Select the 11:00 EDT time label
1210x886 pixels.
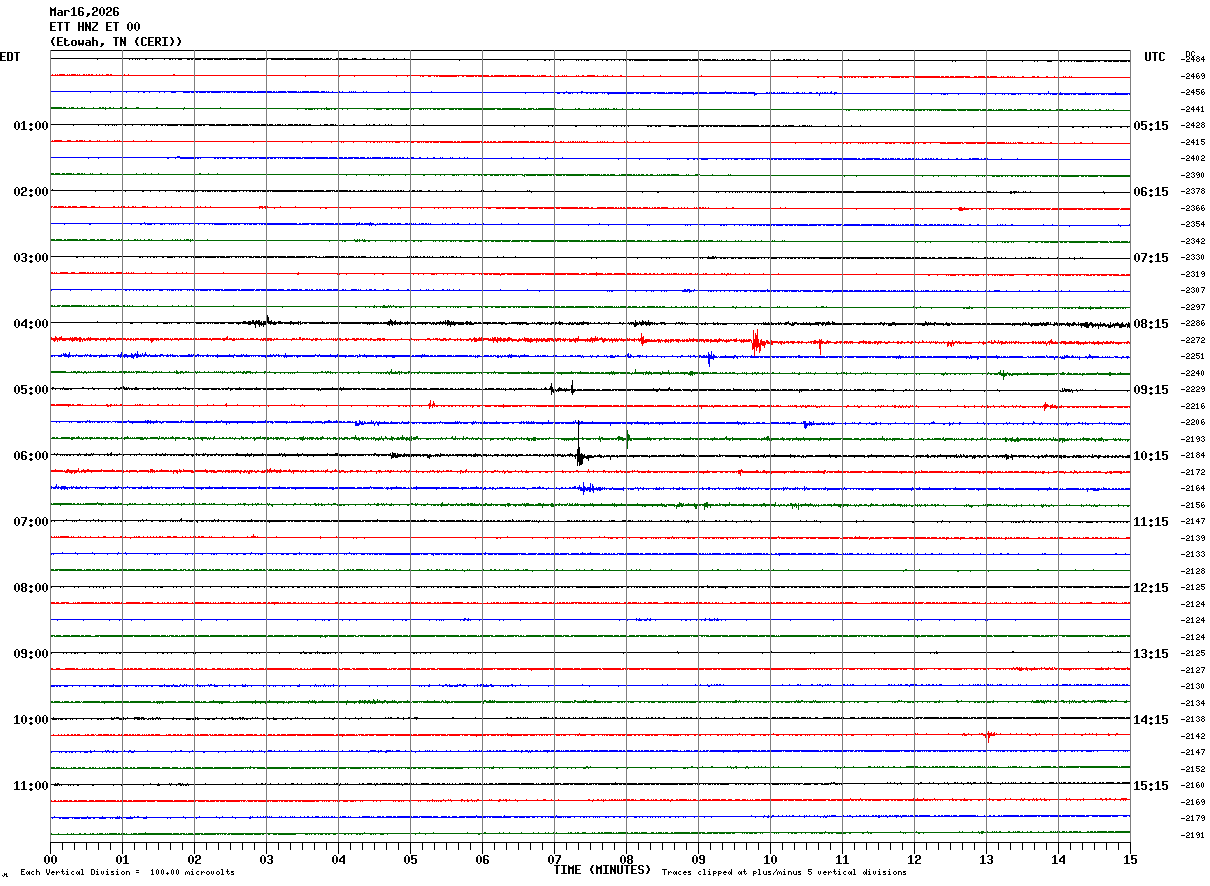point(31,786)
